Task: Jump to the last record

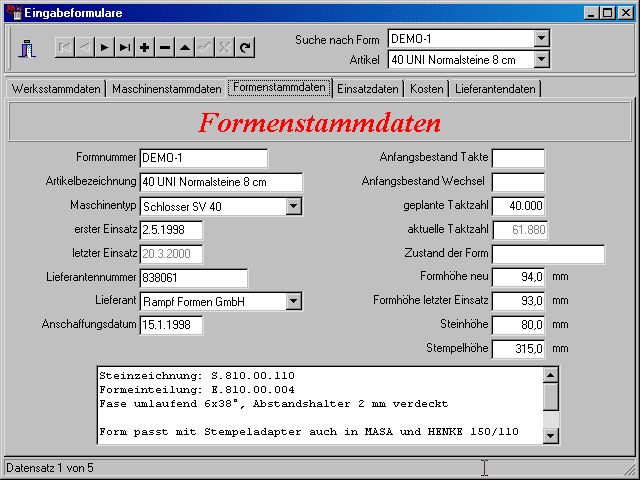Action: pyautogui.click(x=124, y=47)
